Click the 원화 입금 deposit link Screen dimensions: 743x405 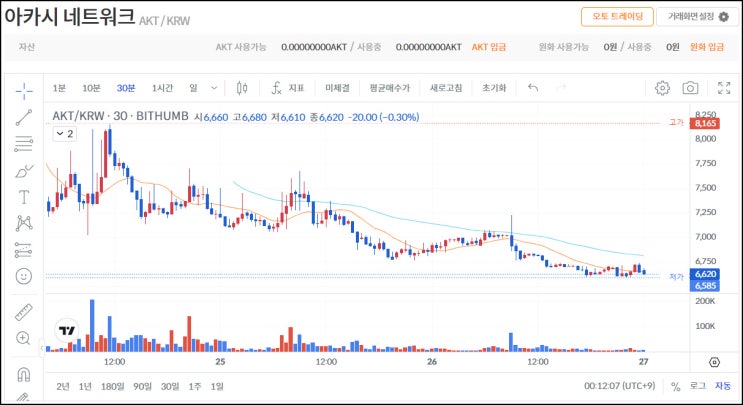pyautogui.click(x=707, y=47)
